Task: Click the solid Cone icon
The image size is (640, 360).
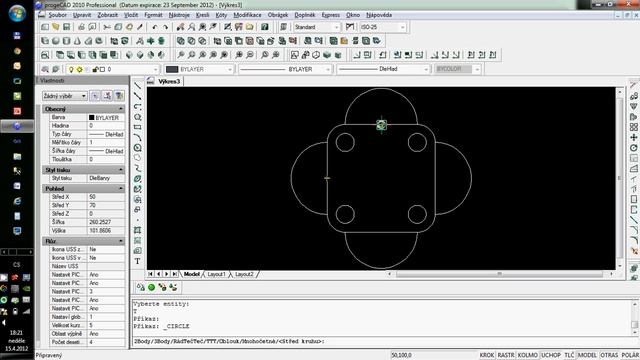Action: click(x=77, y=41)
